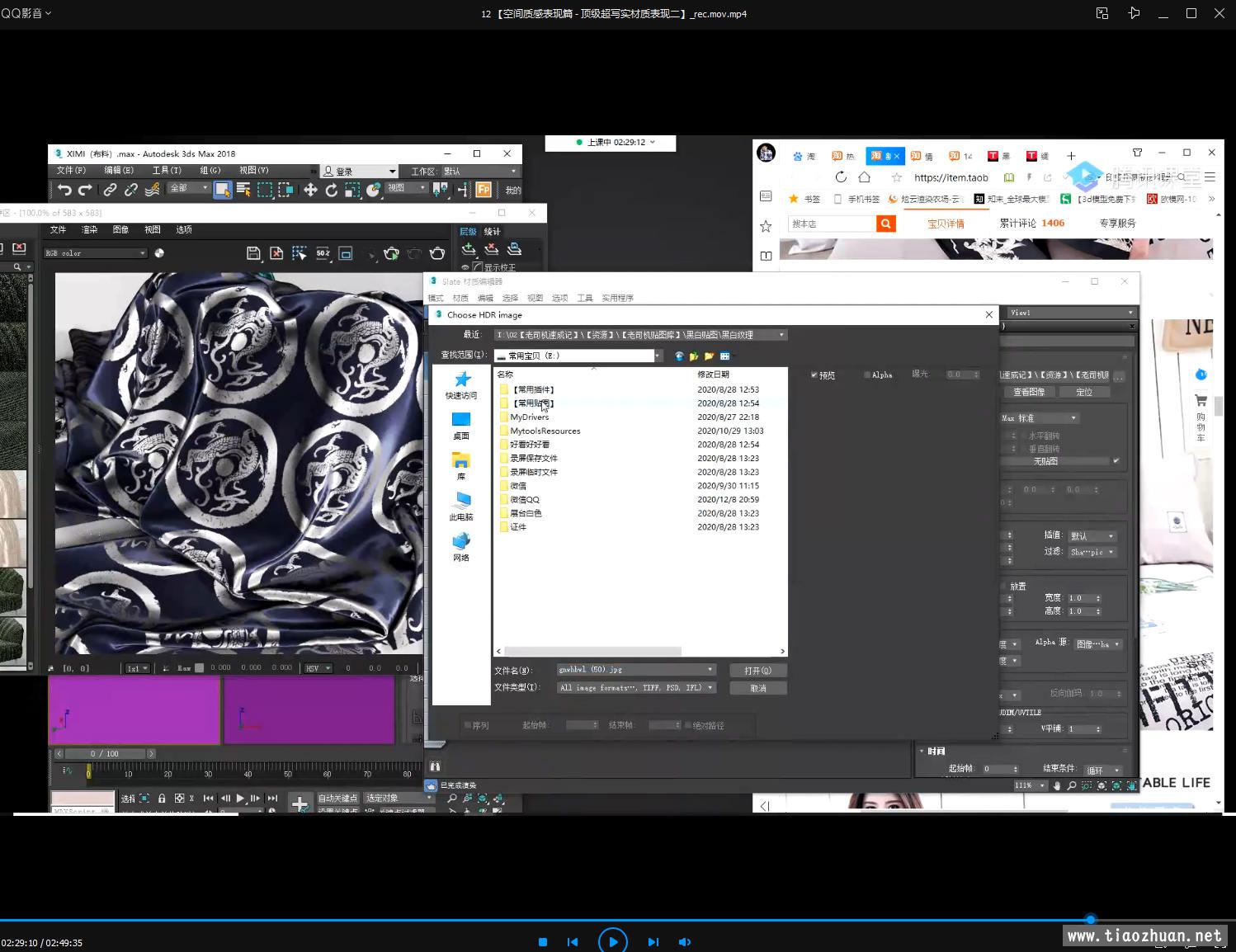The height and width of the screenshot is (952, 1236).
Task: Switch to 统计 tab in frame buffer panel
Action: pyautogui.click(x=493, y=232)
